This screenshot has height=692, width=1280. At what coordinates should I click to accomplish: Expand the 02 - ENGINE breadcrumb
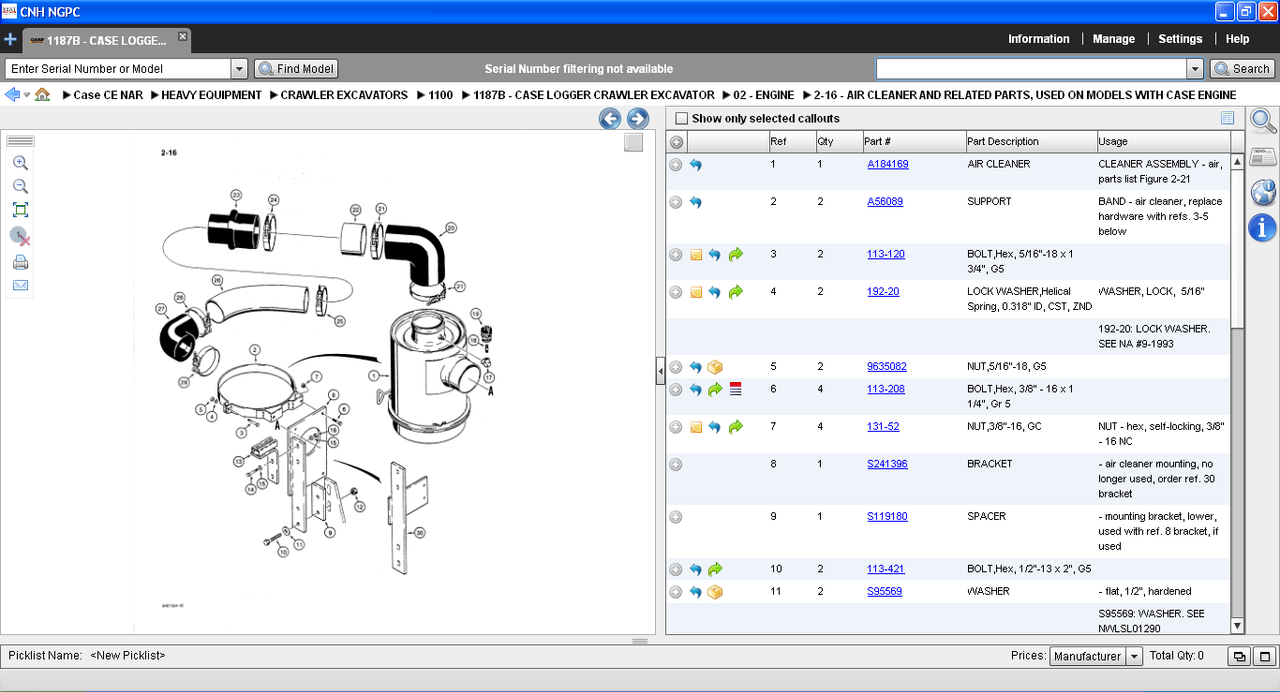726,96
